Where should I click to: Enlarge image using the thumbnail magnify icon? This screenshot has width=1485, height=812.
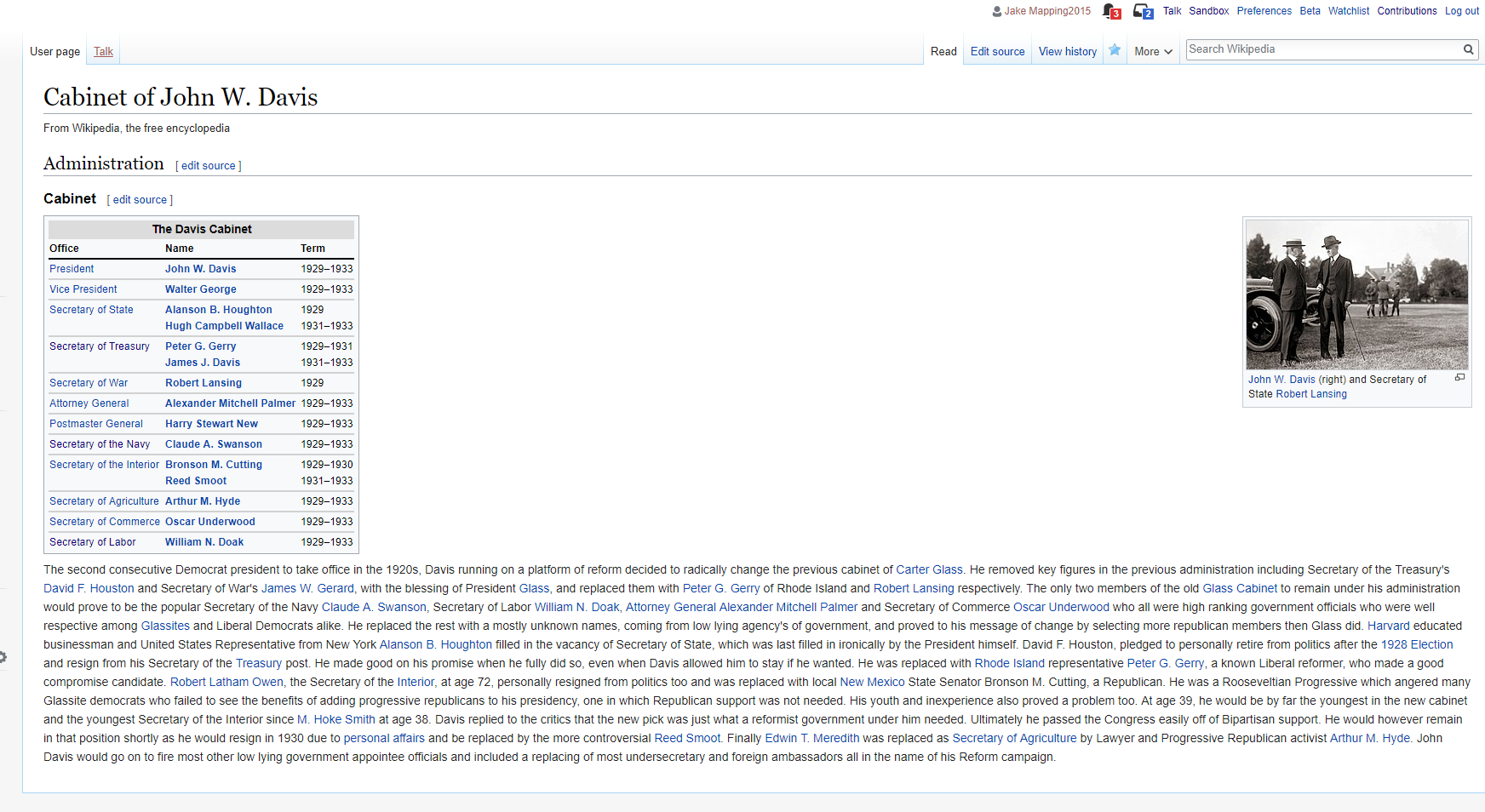point(1459,377)
